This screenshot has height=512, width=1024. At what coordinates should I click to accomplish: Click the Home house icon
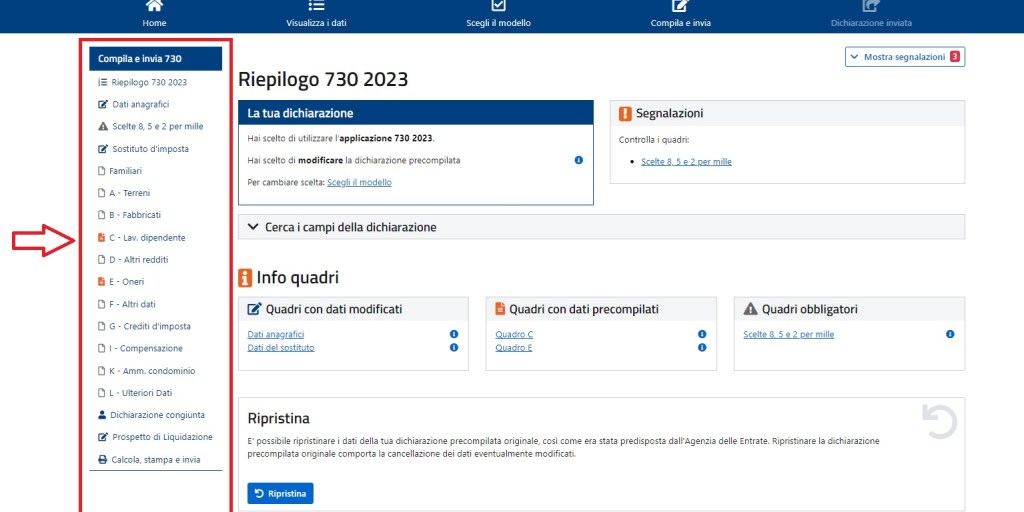pyautogui.click(x=154, y=5)
